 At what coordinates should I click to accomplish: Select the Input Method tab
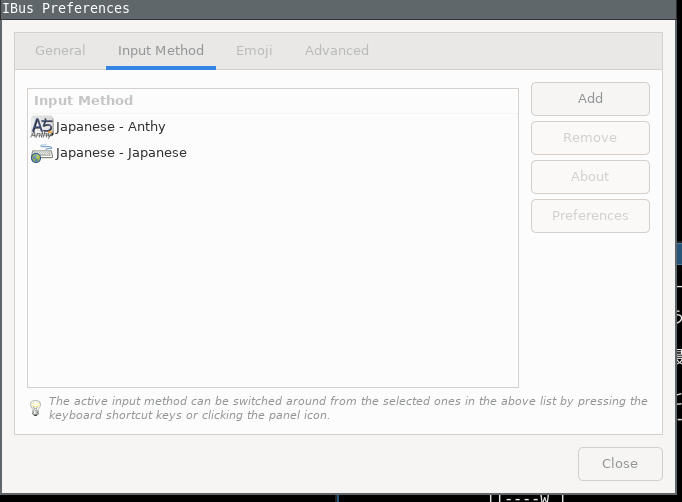[x=161, y=50]
